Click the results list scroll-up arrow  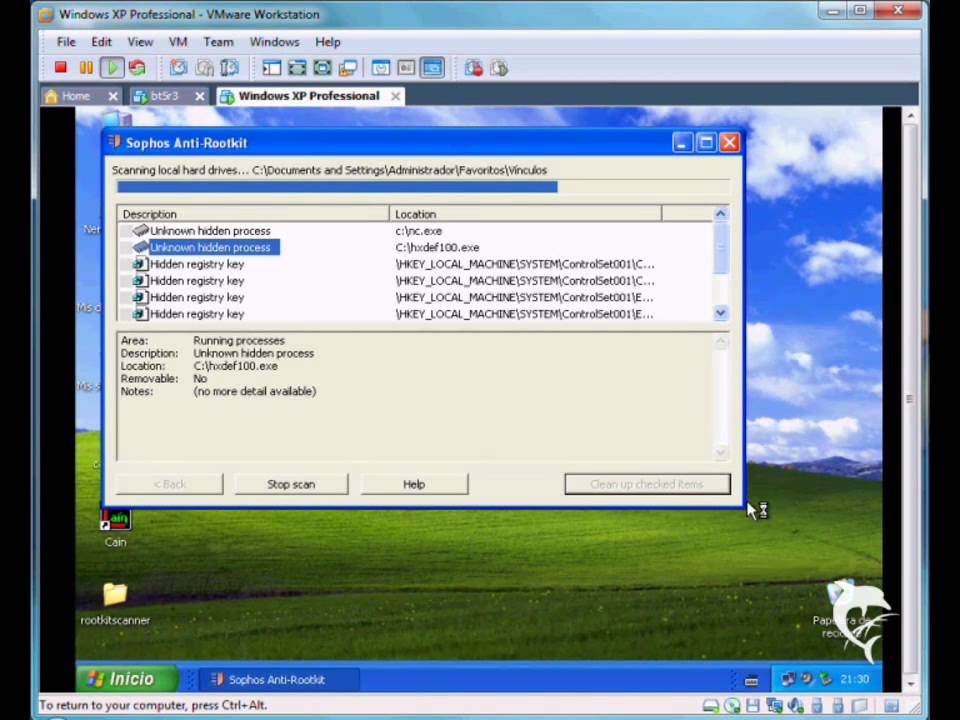point(721,214)
